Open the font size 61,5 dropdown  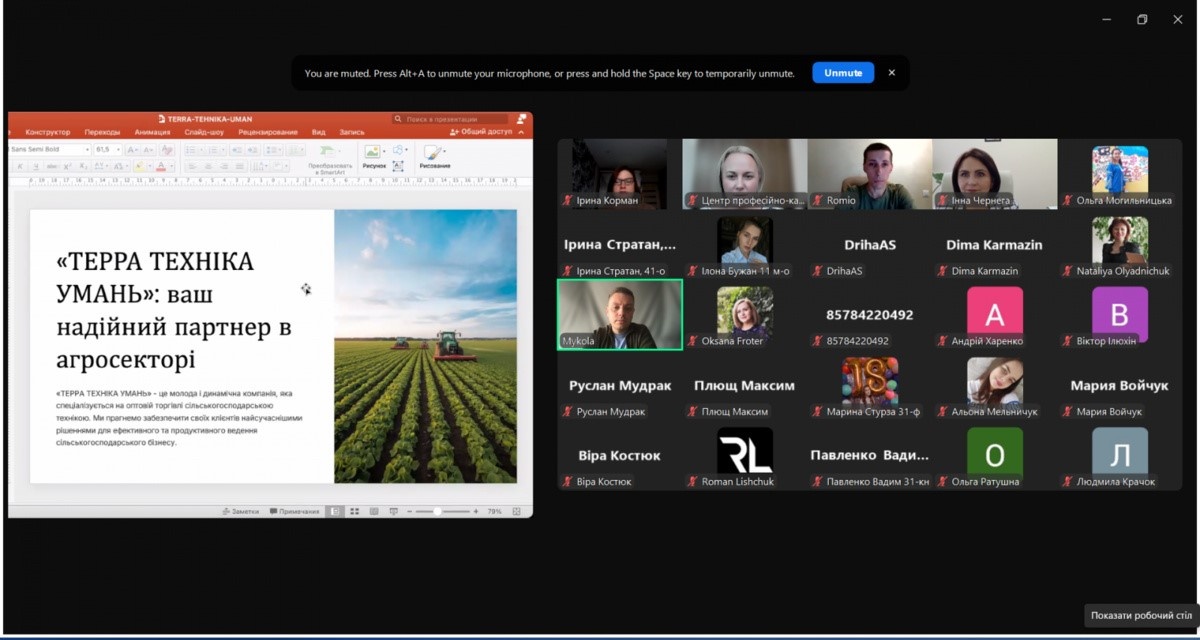[x=118, y=150]
